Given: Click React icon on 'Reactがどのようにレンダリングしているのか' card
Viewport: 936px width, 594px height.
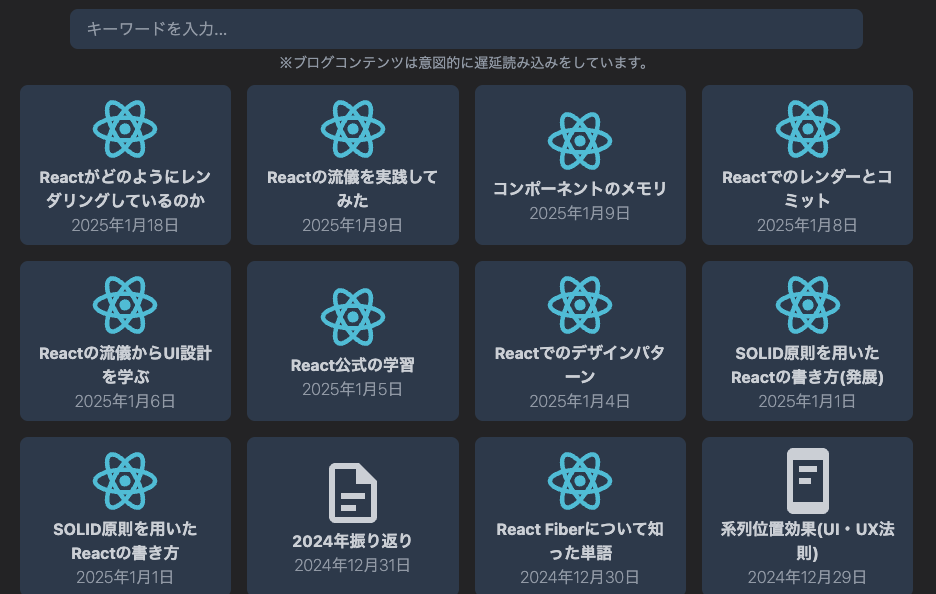Looking at the screenshot, I should tap(125, 129).
